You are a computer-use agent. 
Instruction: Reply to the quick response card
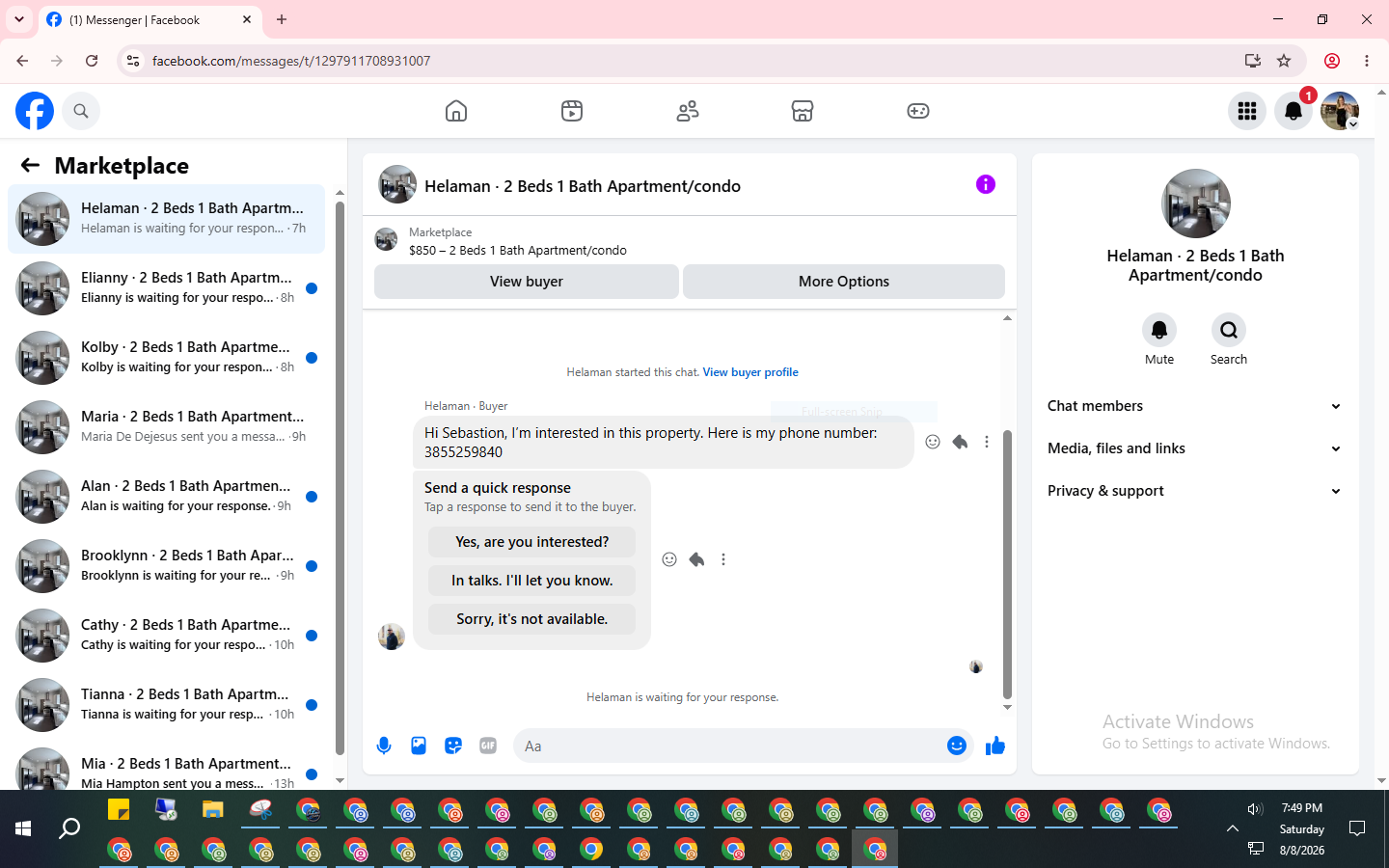[x=696, y=559]
